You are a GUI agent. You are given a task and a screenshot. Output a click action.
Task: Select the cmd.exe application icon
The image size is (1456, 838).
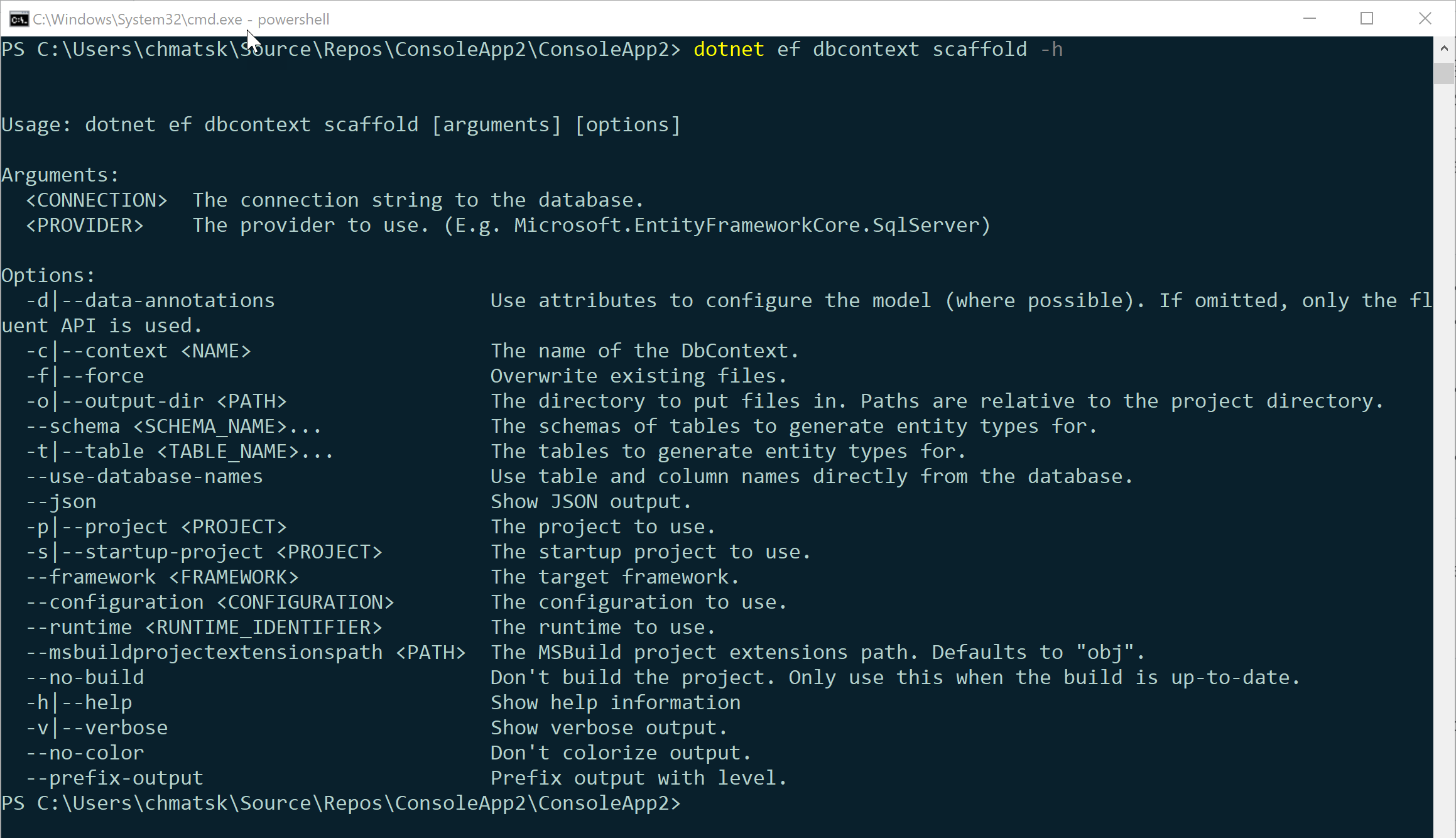coord(18,18)
